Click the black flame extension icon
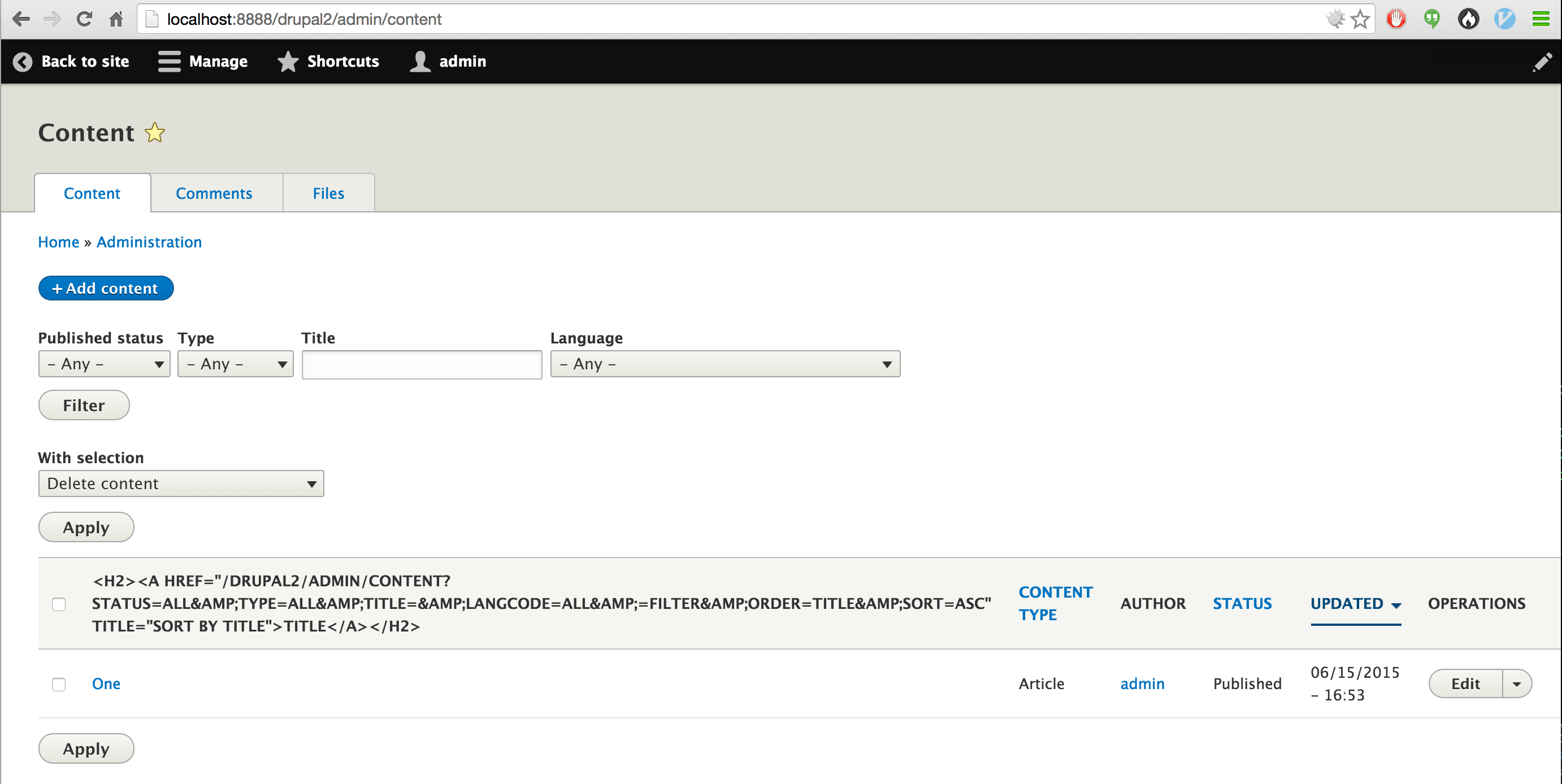Viewport: 1562px width, 784px height. click(1469, 19)
